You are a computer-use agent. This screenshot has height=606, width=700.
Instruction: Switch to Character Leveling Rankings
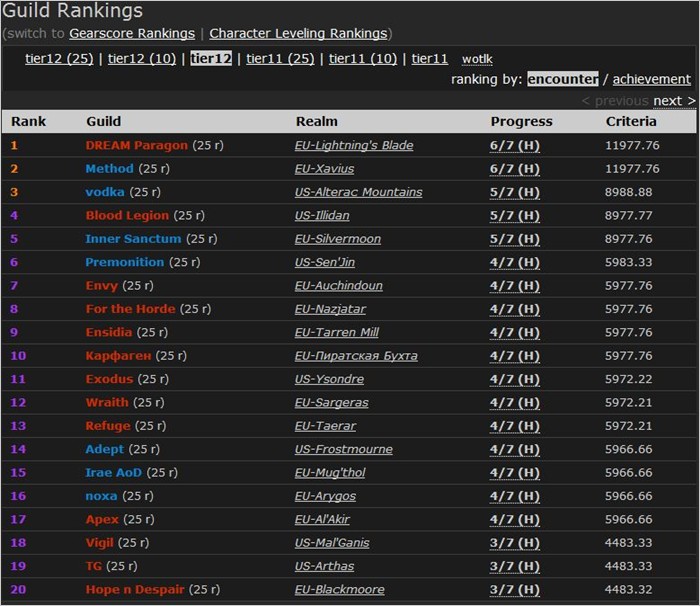point(298,34)
